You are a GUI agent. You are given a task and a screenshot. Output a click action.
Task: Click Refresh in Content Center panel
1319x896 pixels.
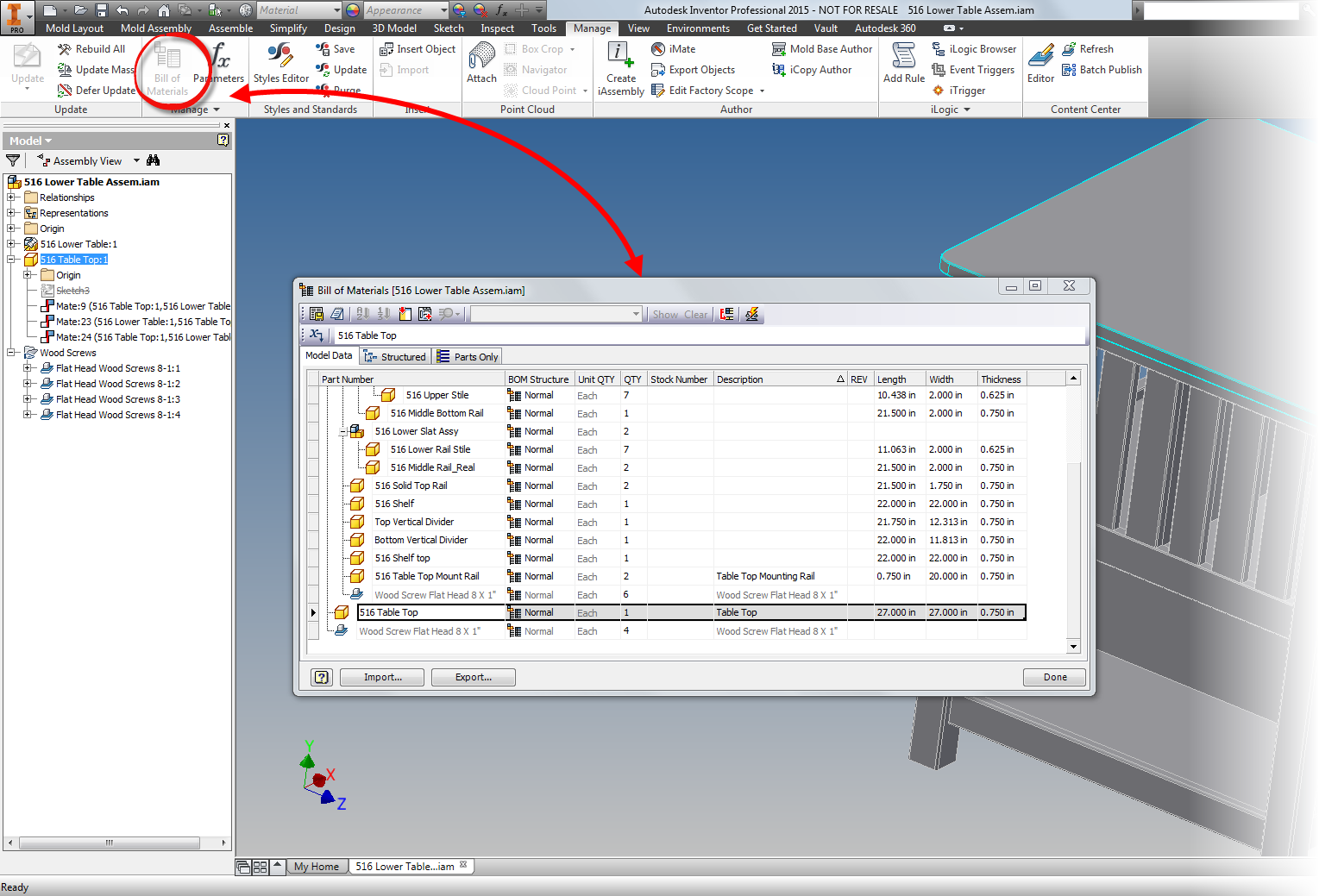1088,49
